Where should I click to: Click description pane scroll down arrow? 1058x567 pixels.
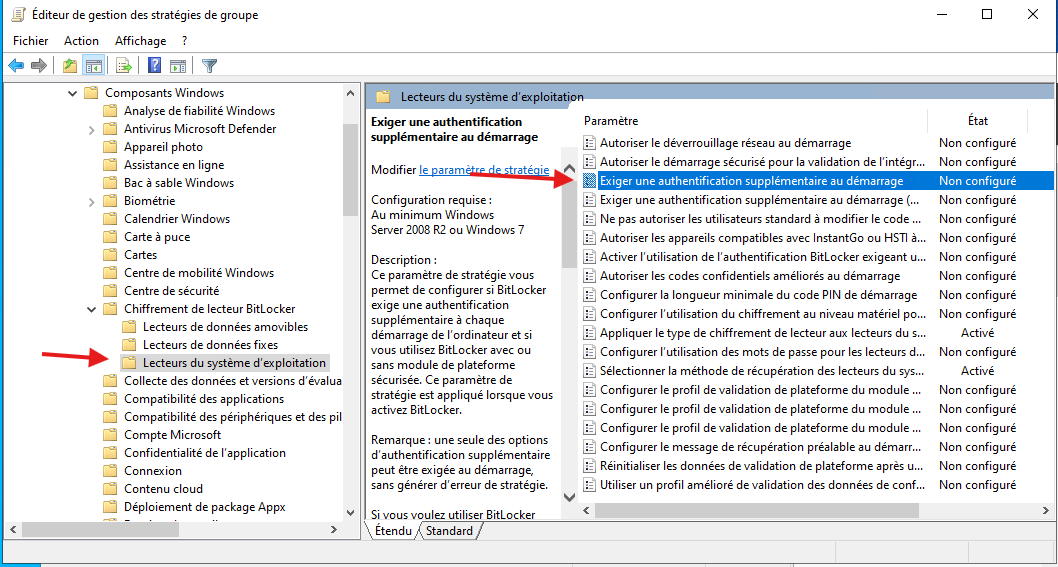[569, 497]
